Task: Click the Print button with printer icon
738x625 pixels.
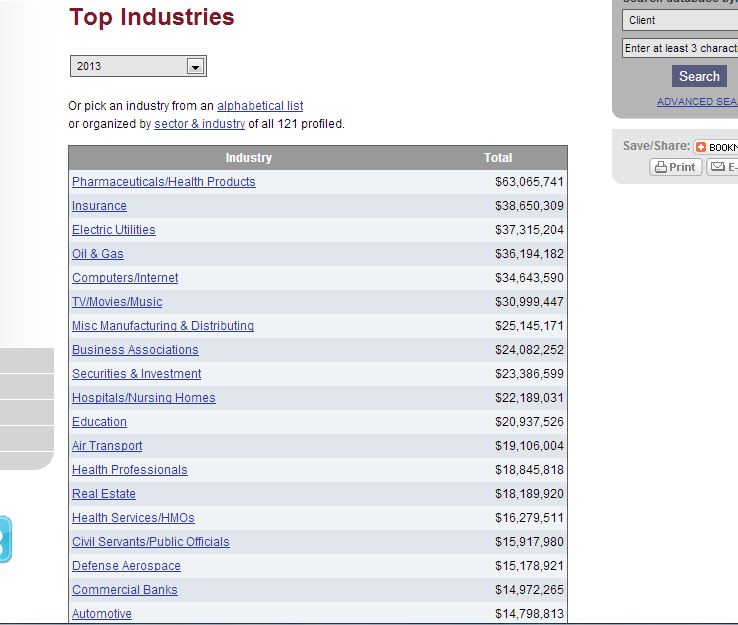Action: tap(675, 167)
